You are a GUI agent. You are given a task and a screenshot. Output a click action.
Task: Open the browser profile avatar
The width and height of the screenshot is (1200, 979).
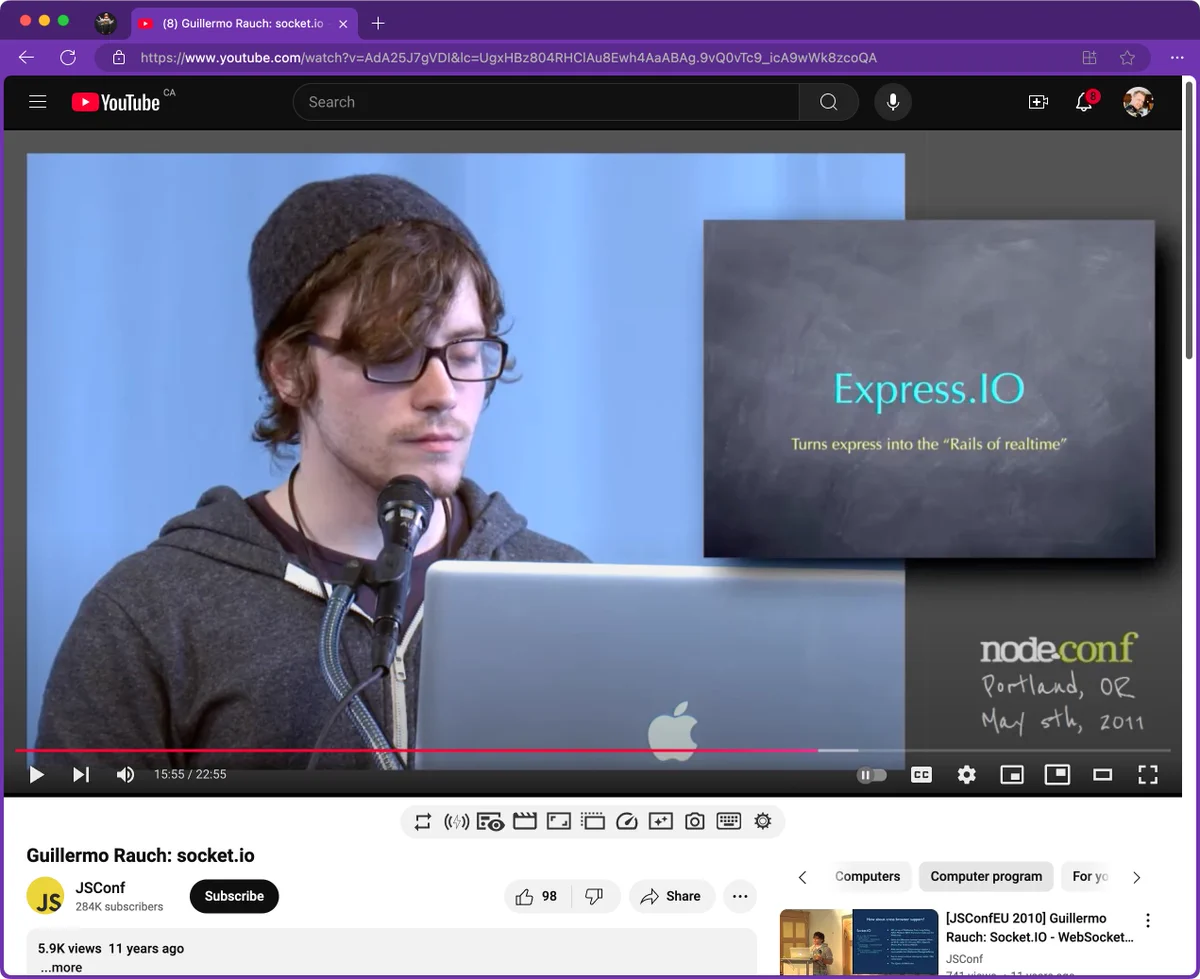pyautogui.click(x=106, y=23)
